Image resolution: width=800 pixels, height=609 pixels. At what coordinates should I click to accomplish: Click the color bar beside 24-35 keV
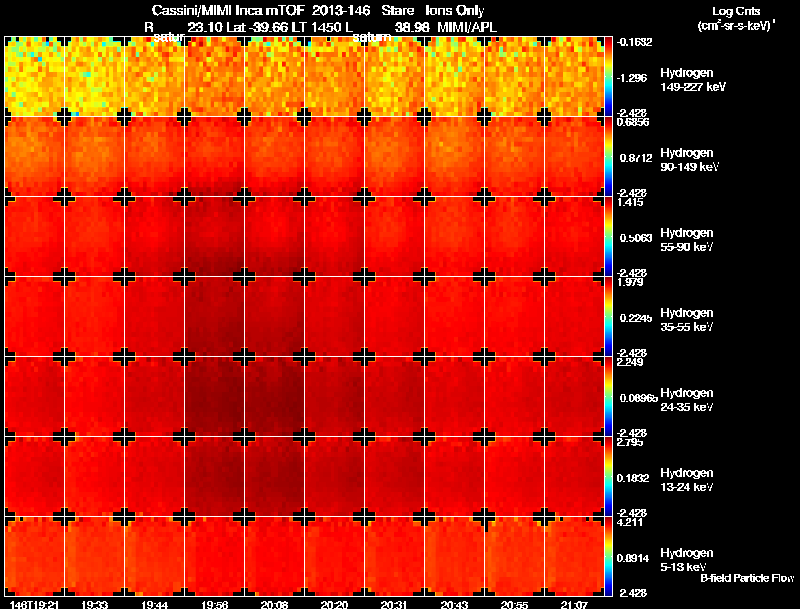pos(608,397)
